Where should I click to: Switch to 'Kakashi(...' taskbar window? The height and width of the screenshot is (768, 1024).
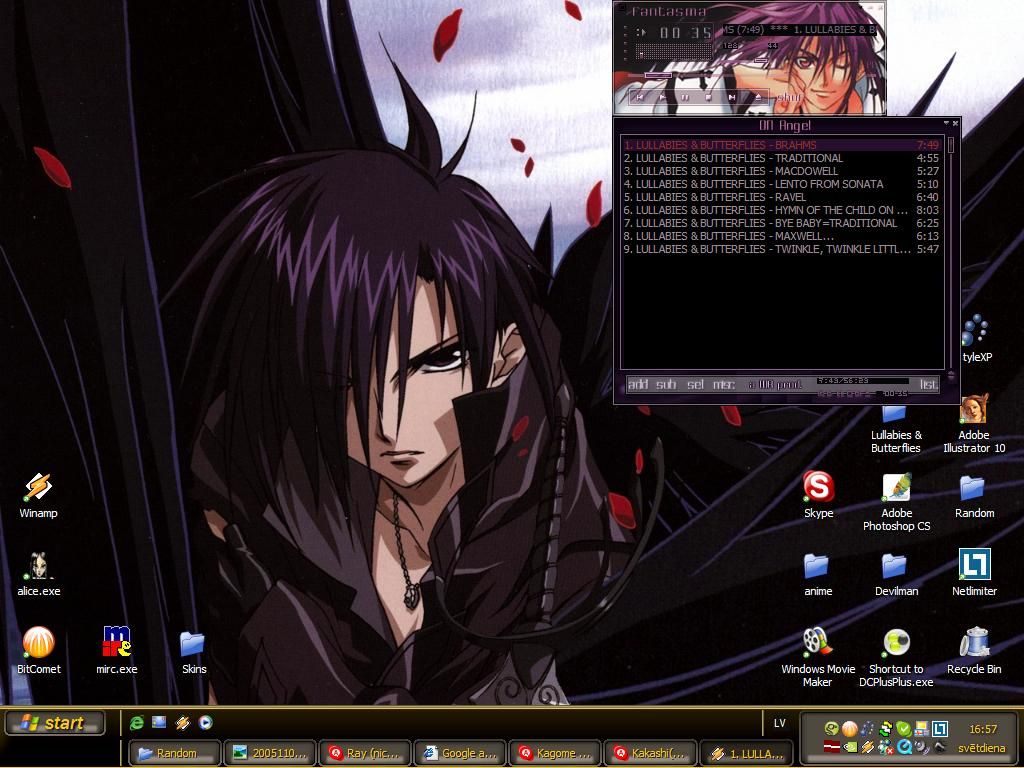pyautogui.click(x=651, y=753)
